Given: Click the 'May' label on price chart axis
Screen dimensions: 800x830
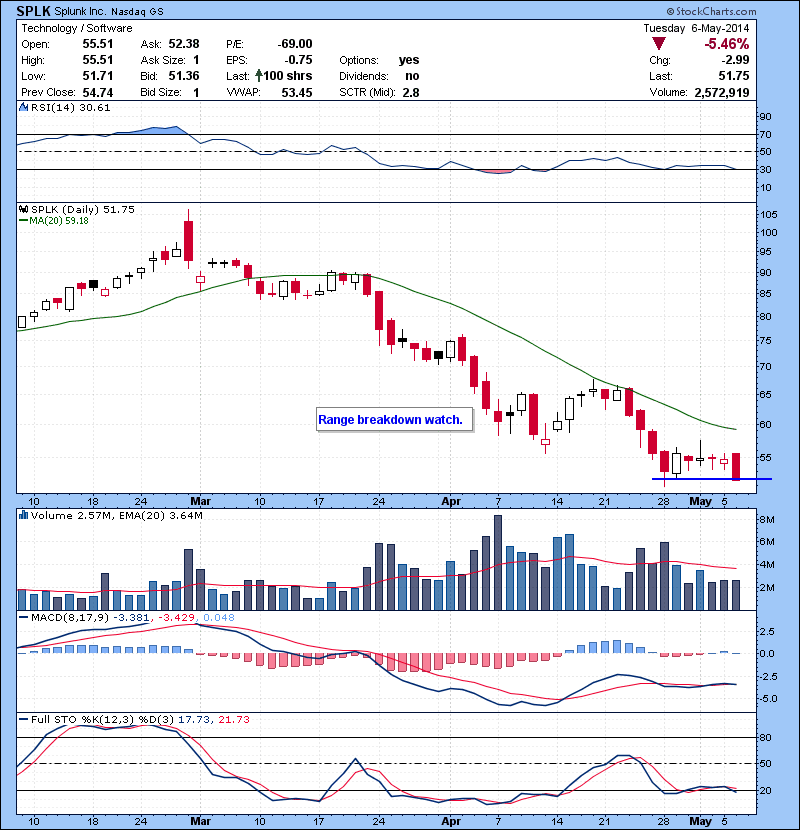Looking at the screenshot, I should [x=700, y=501].
